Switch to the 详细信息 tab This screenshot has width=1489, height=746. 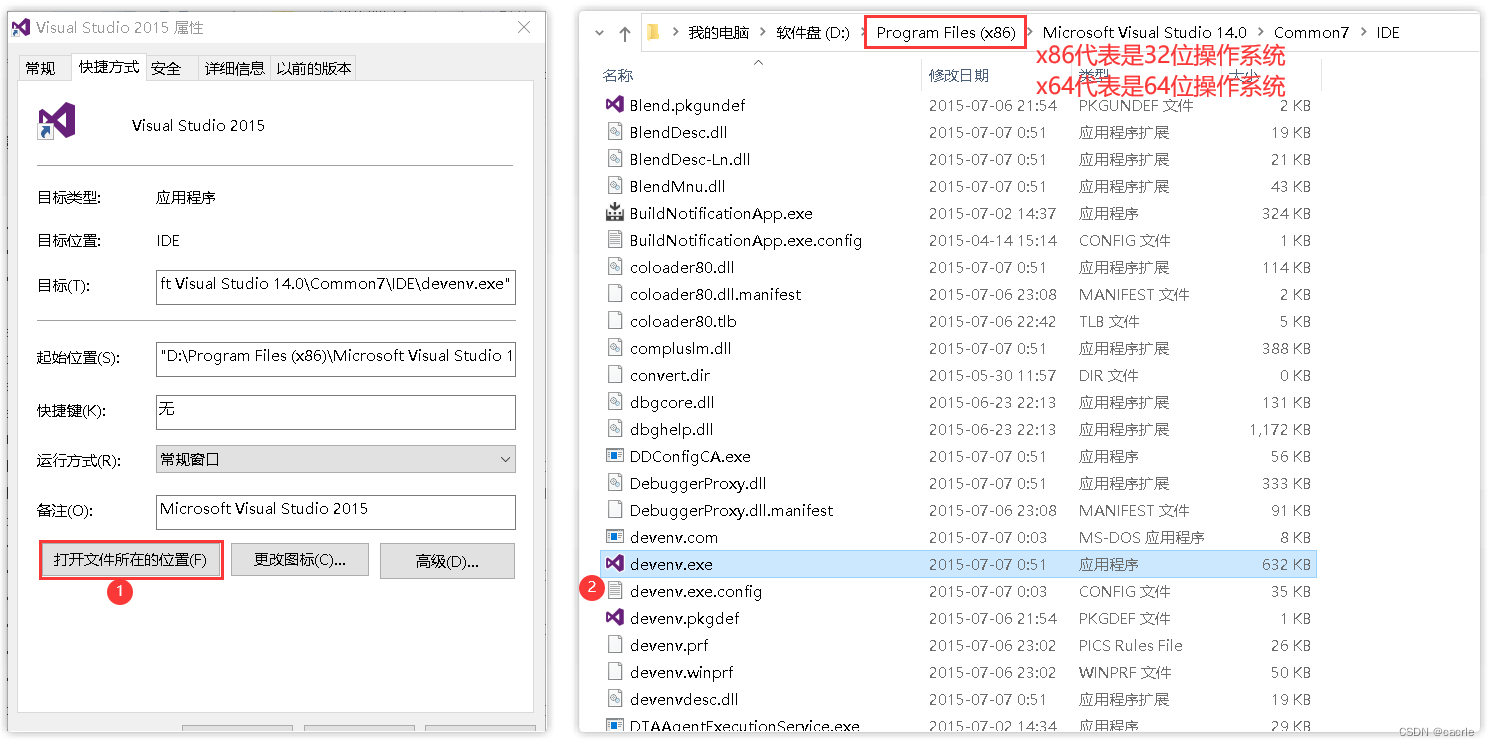[x=235, y=68]
